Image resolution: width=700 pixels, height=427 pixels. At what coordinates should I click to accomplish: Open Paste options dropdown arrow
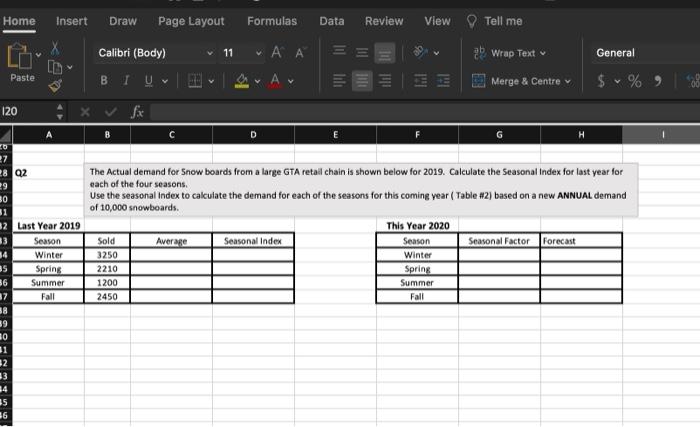[x=38, y=55]
